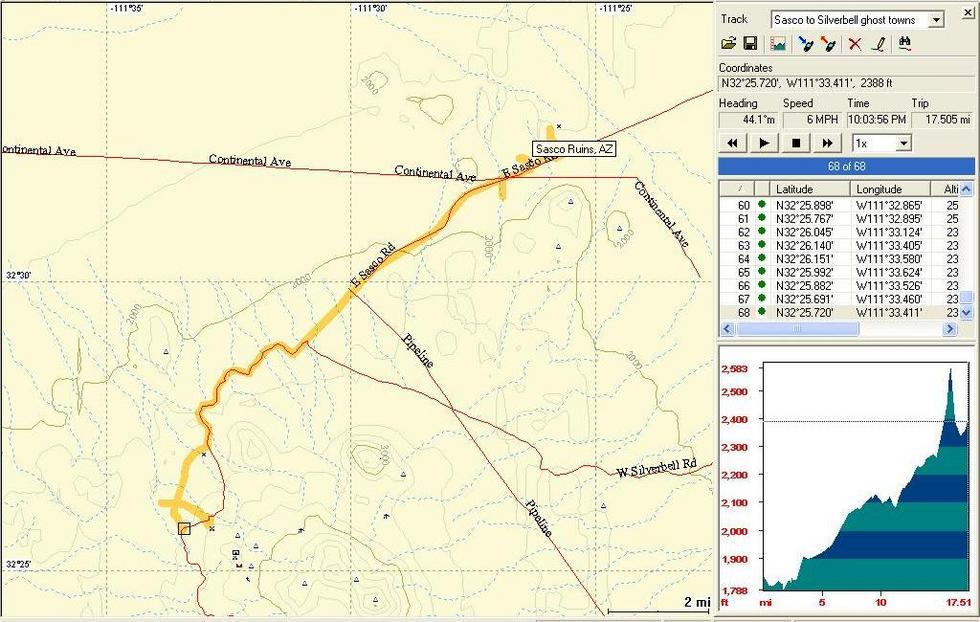Toggle the elevation profile chart icon

778,44
